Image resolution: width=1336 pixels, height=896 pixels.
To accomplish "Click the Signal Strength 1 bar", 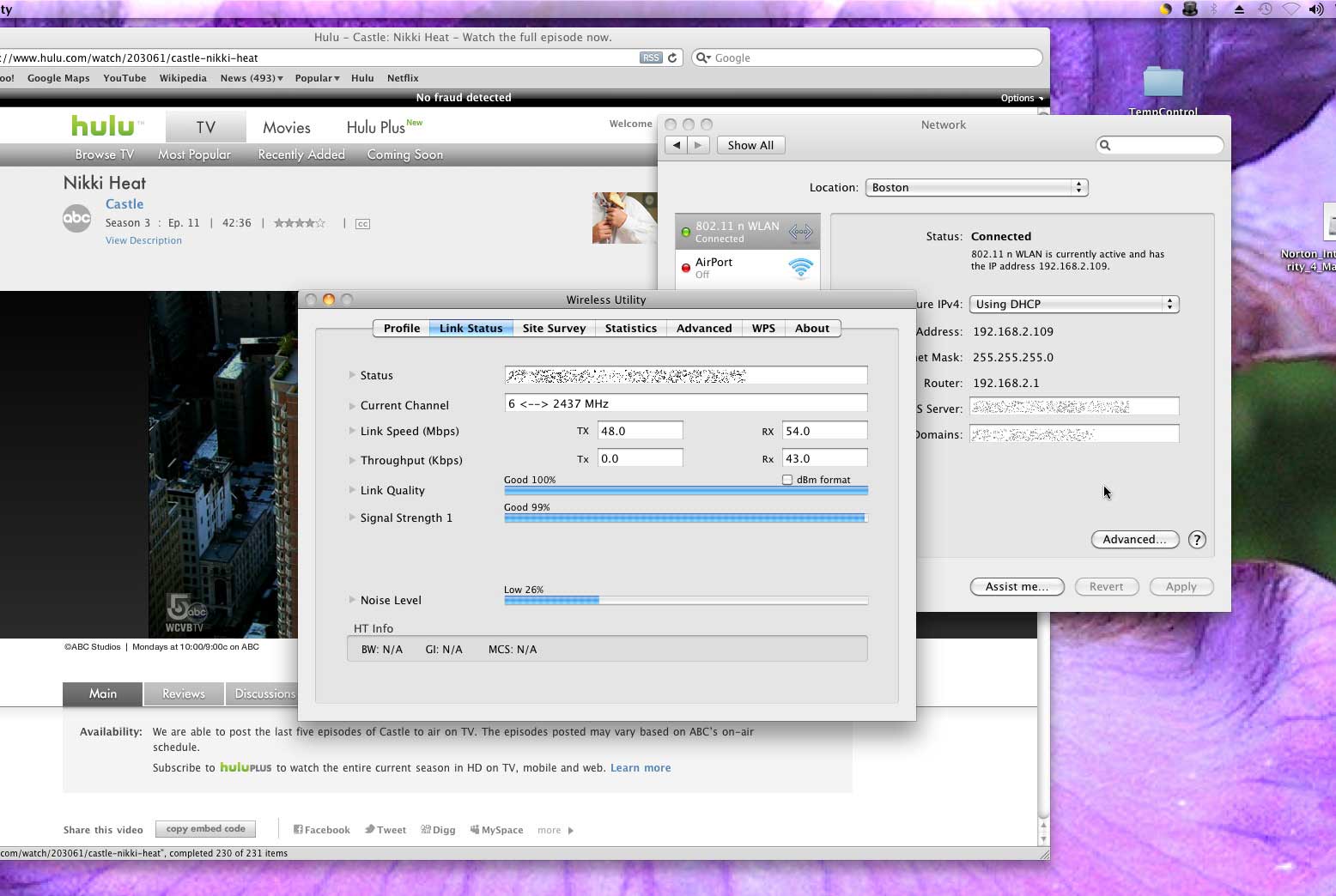I will click(686, 518).
